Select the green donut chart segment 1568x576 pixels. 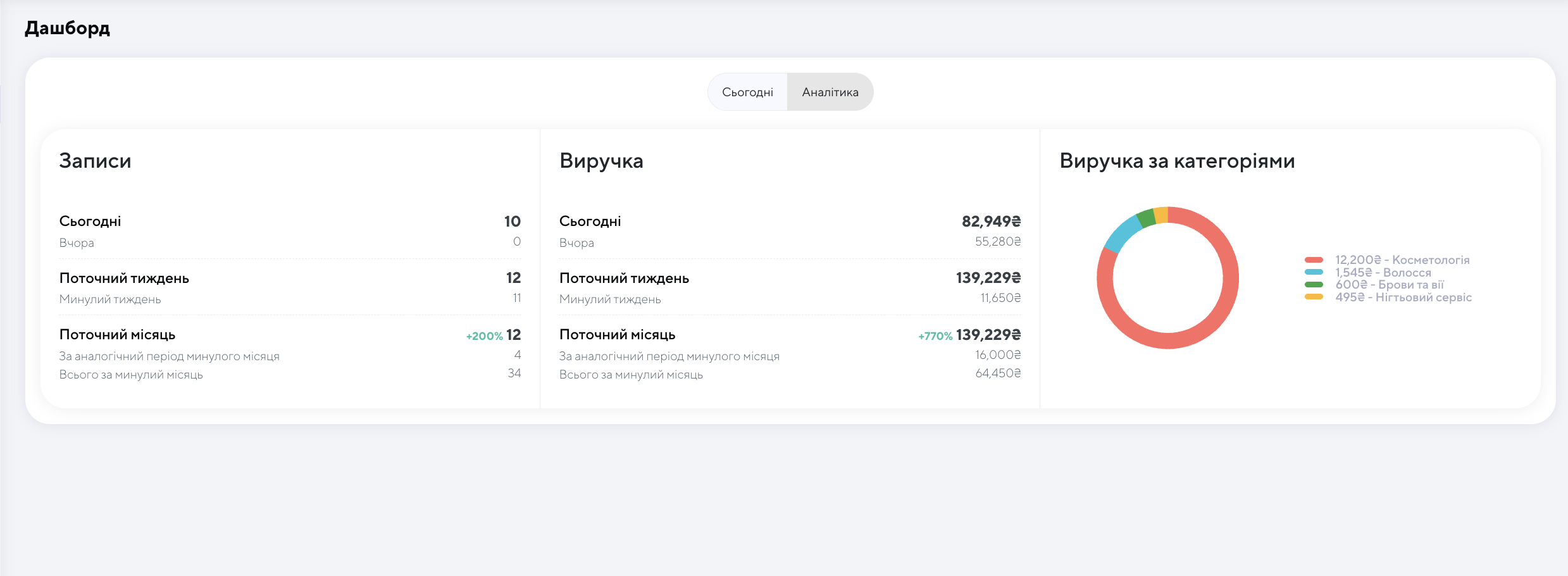[1146, 218]
